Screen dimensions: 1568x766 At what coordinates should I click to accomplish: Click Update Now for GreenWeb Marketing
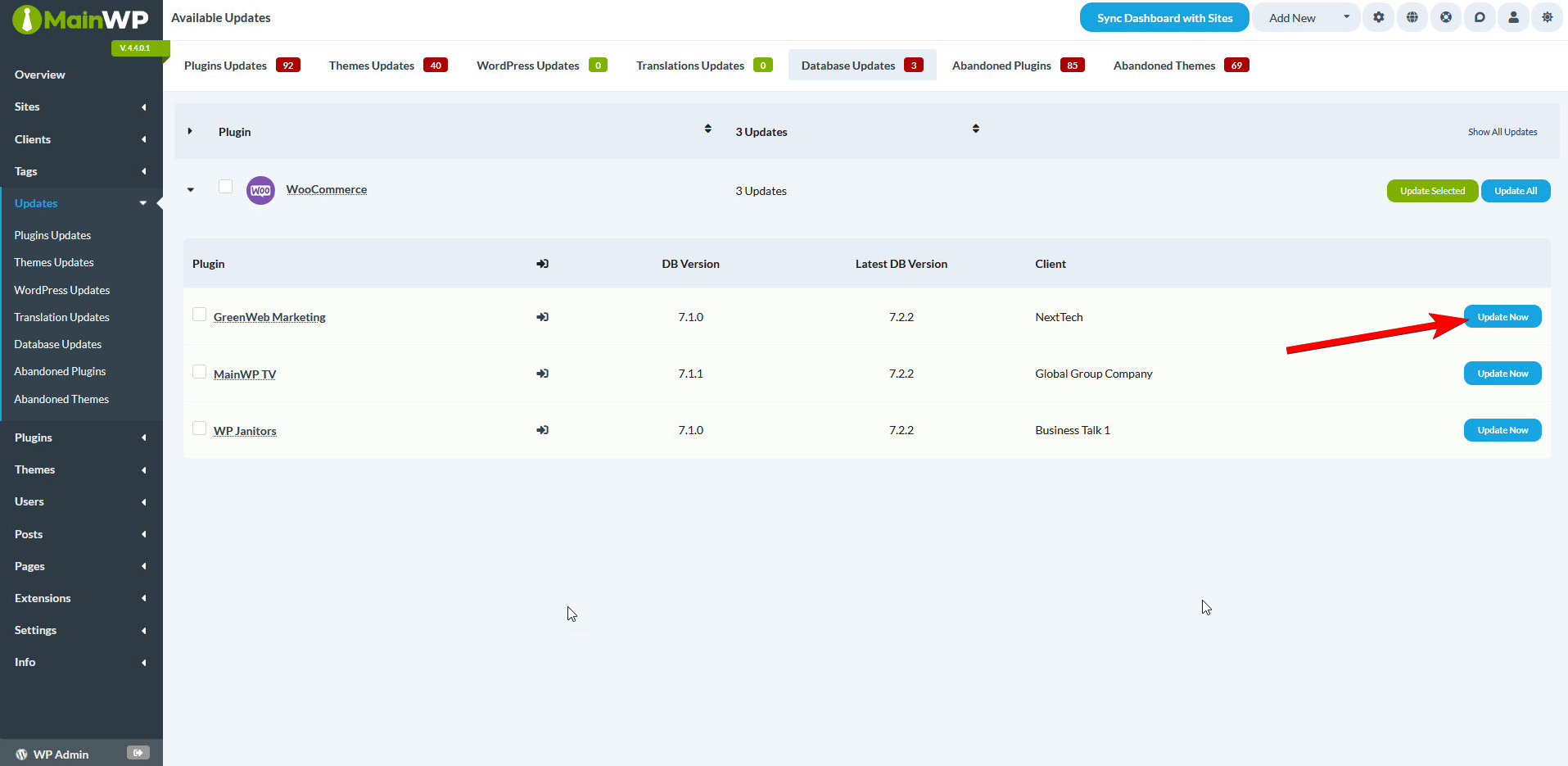point(1502,317)
